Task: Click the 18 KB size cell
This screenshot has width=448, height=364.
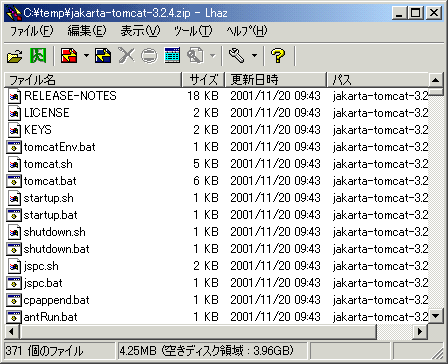Action: click(x=203, y=96)
